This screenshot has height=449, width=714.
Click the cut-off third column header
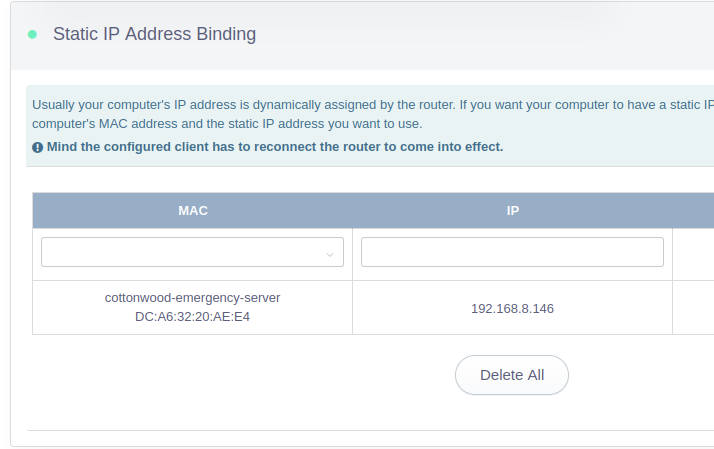[x=693, y=211]
